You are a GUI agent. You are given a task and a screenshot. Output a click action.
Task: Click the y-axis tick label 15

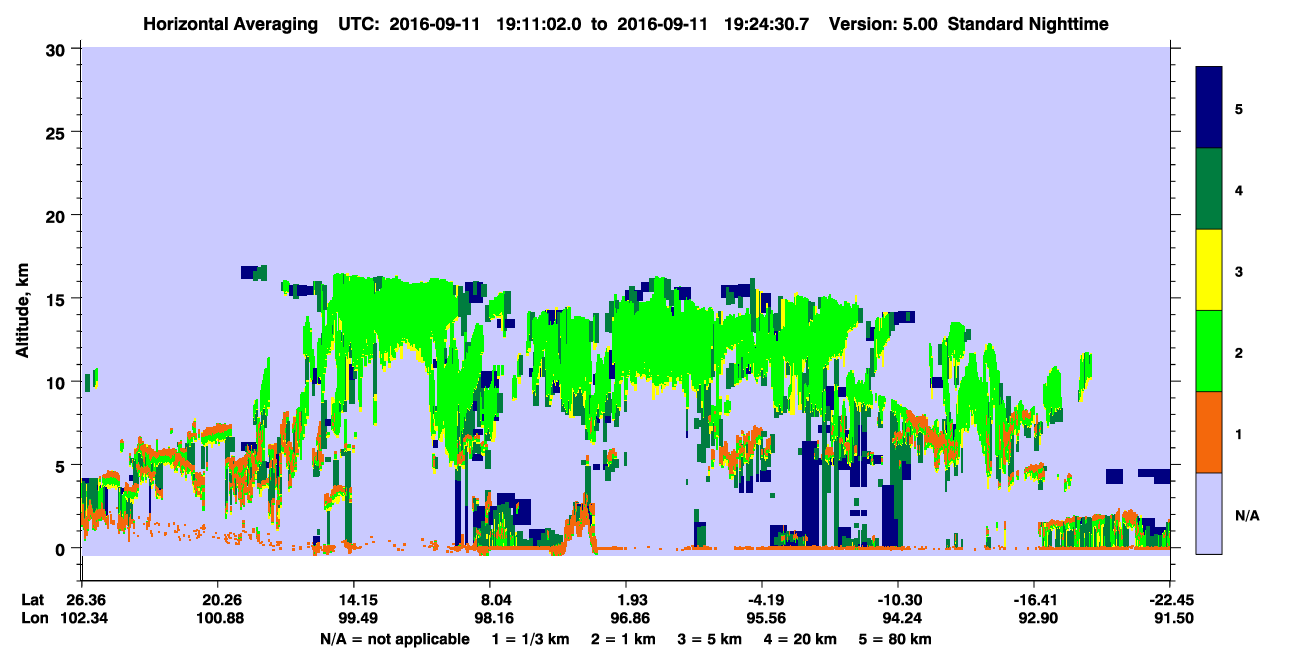click(x=58, y=298)
